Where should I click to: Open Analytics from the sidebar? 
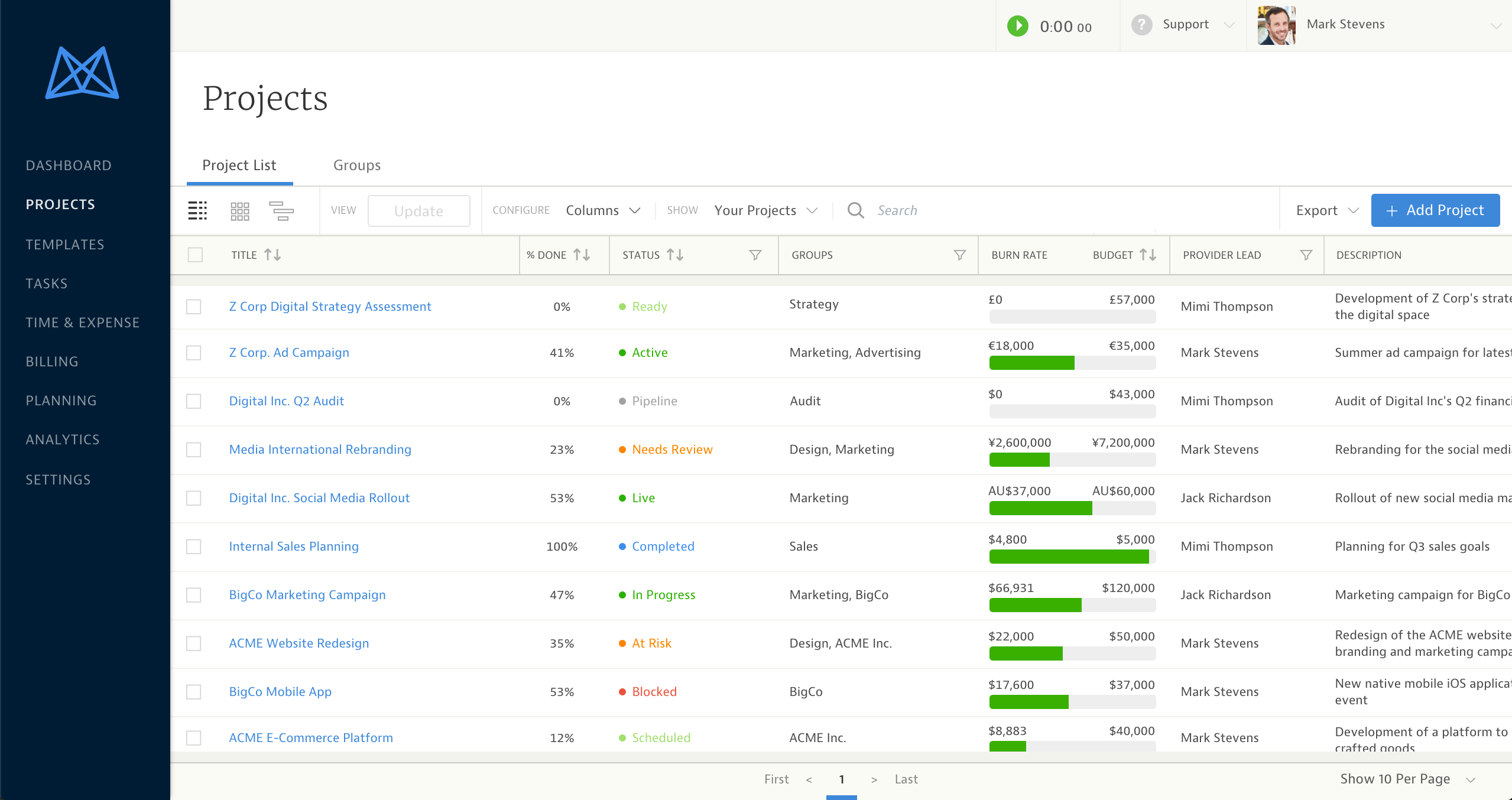pos(63,439)
